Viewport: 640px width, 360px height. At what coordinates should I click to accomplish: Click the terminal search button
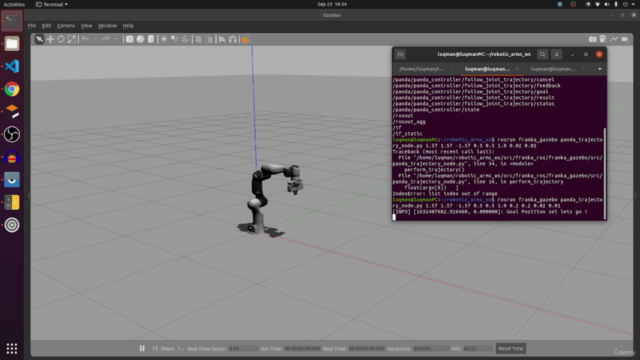click(x=542, y=54)
